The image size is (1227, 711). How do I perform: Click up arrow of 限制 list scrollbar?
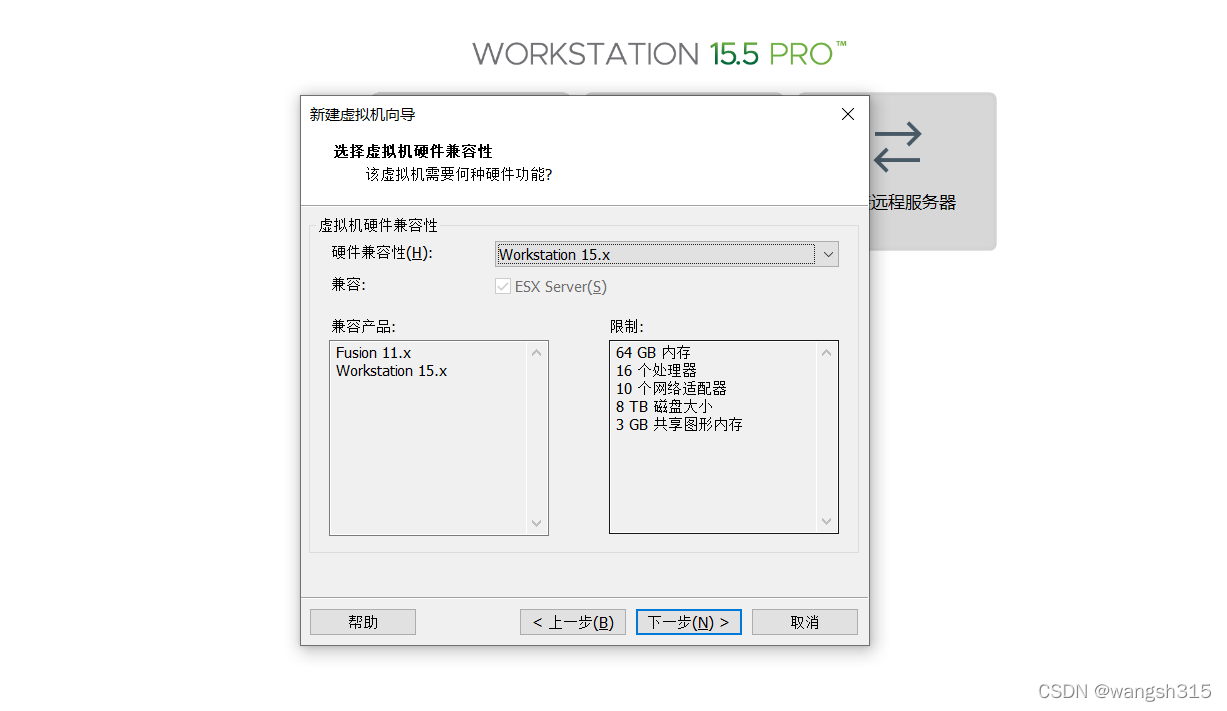pyautogui.click(x=827, y=352)
